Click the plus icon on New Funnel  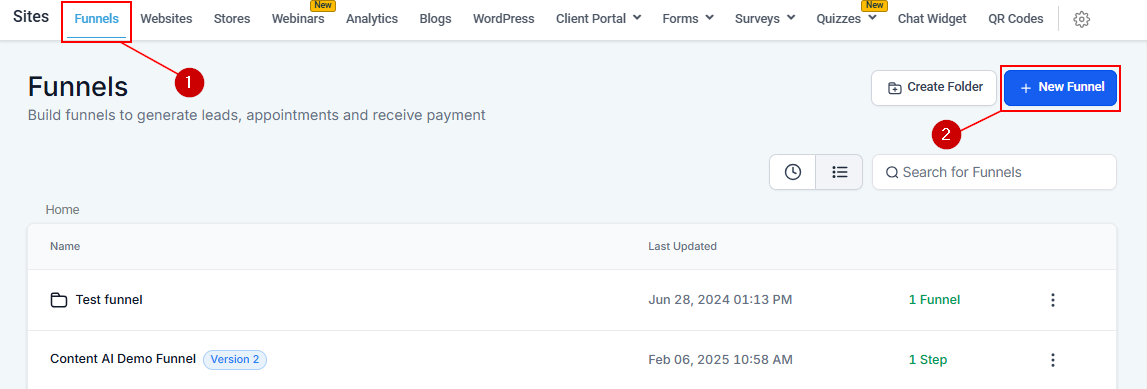1026,88
